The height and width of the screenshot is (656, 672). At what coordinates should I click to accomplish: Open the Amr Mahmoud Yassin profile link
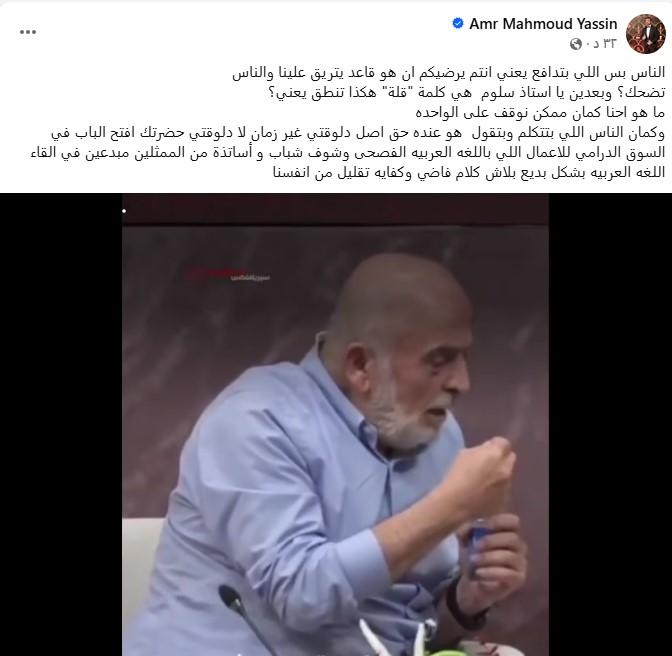pos(543,24)
